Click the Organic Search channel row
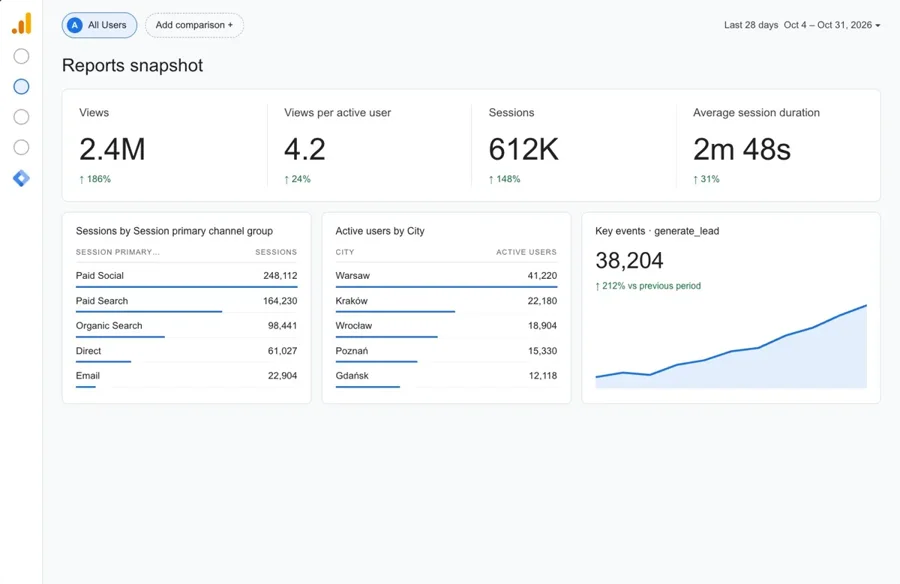This screenshot has width=900, height=584. tap(187, 326)
